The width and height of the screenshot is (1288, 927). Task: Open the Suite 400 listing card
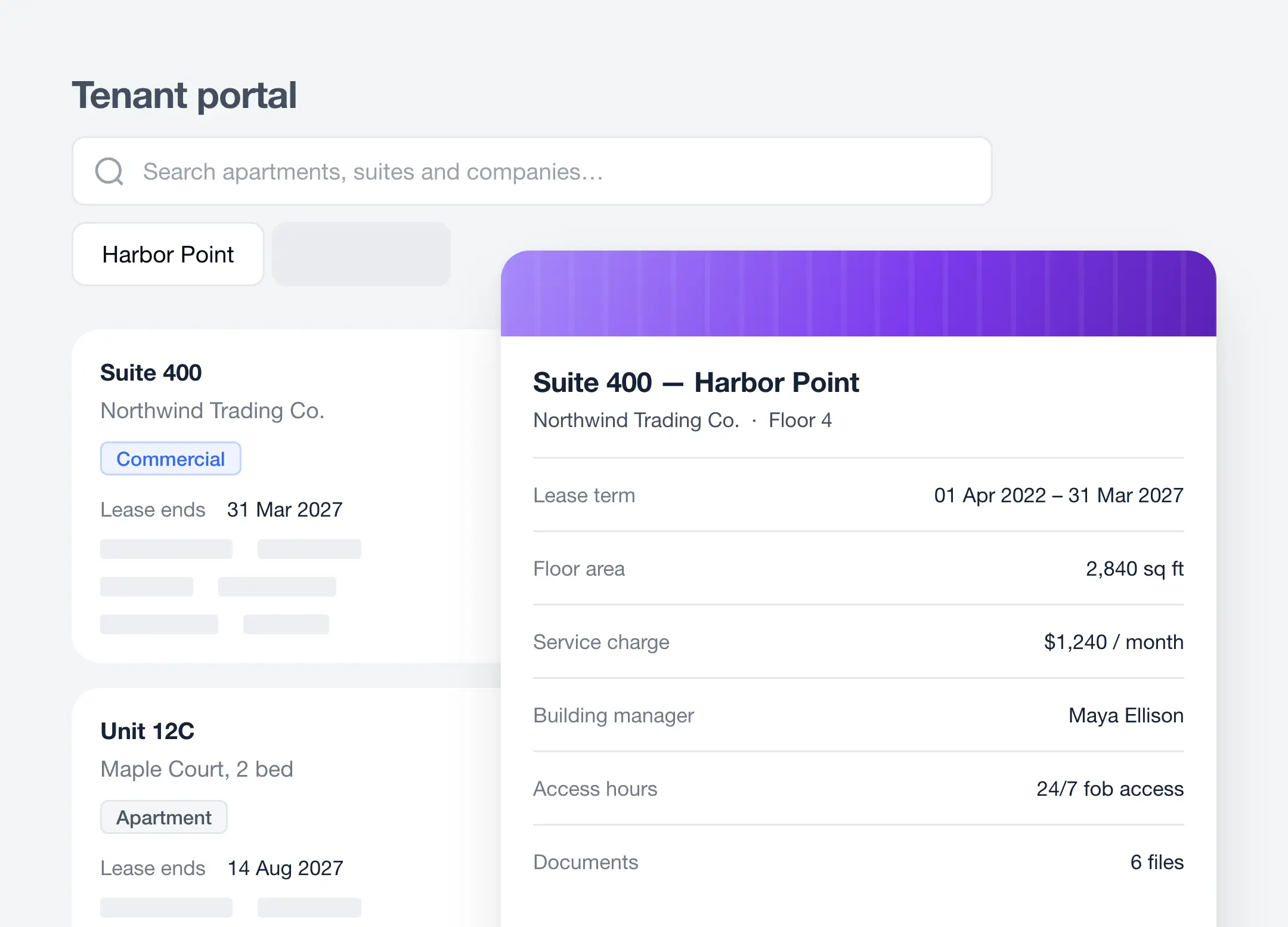[286, 496]
